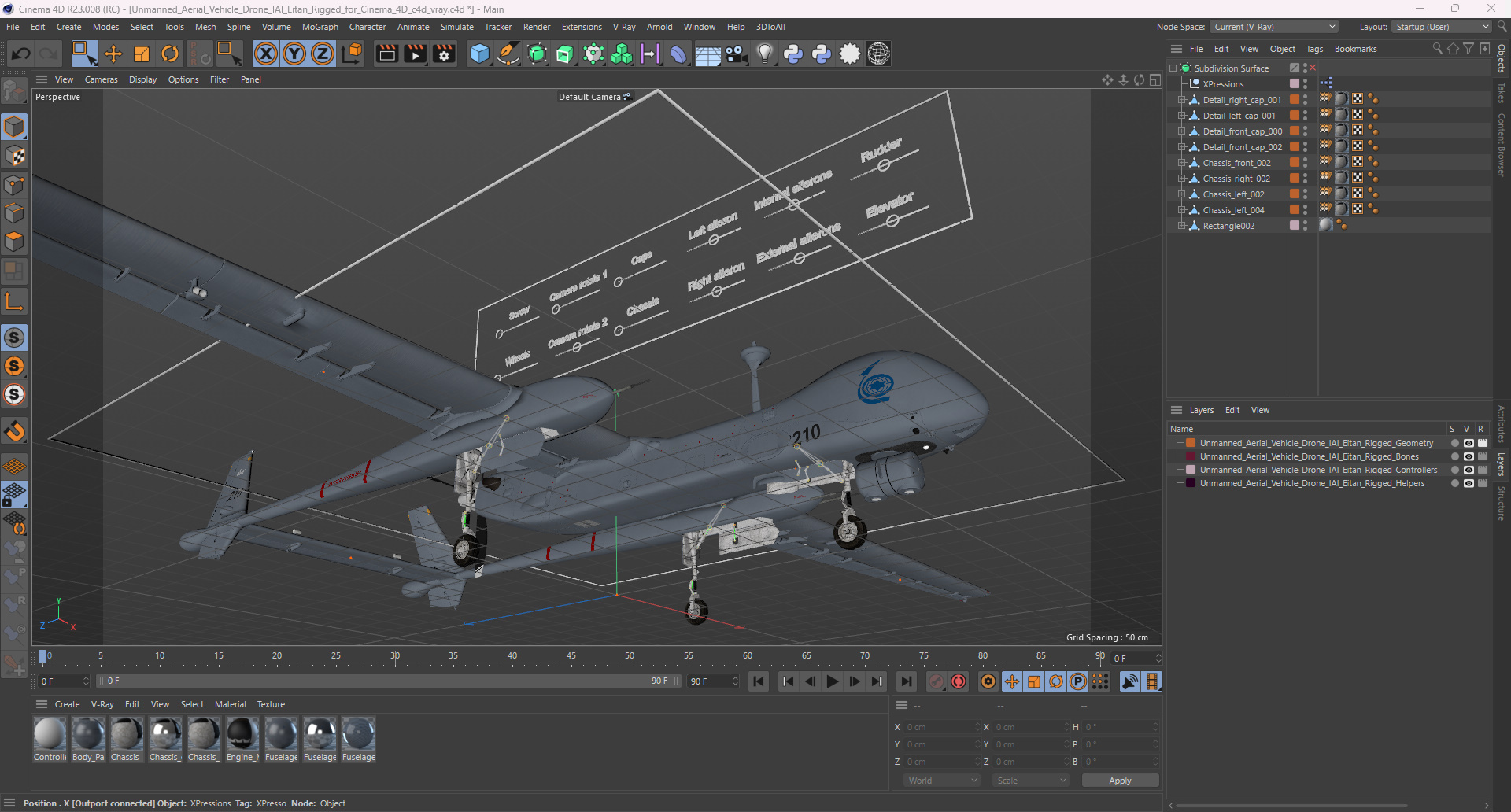Screen dimensions: 1511x812
Task: Click the Workplane lock icon
Action: (14, 495)
